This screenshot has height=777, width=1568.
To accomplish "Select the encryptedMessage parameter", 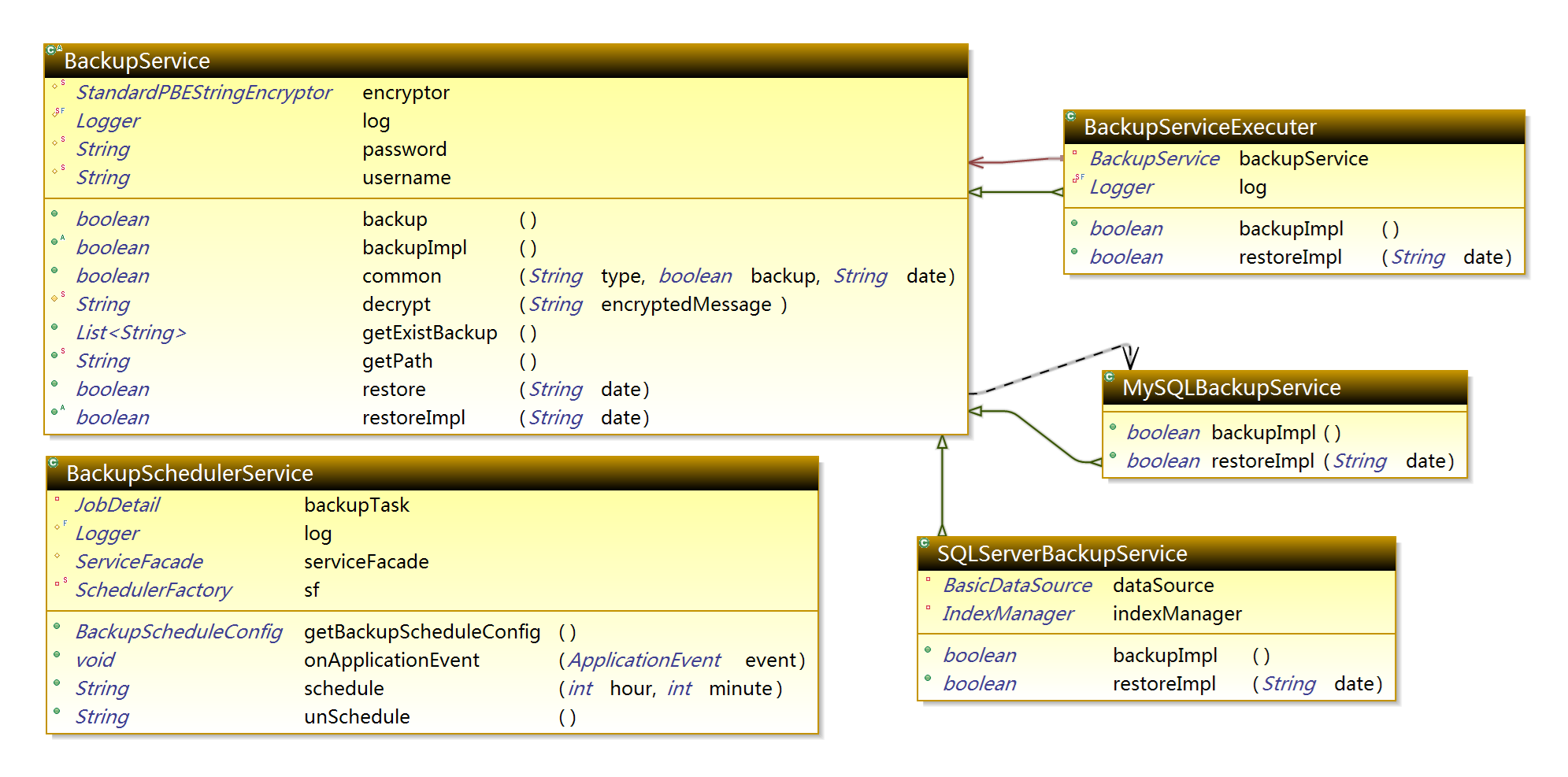I will coord(686,305).
